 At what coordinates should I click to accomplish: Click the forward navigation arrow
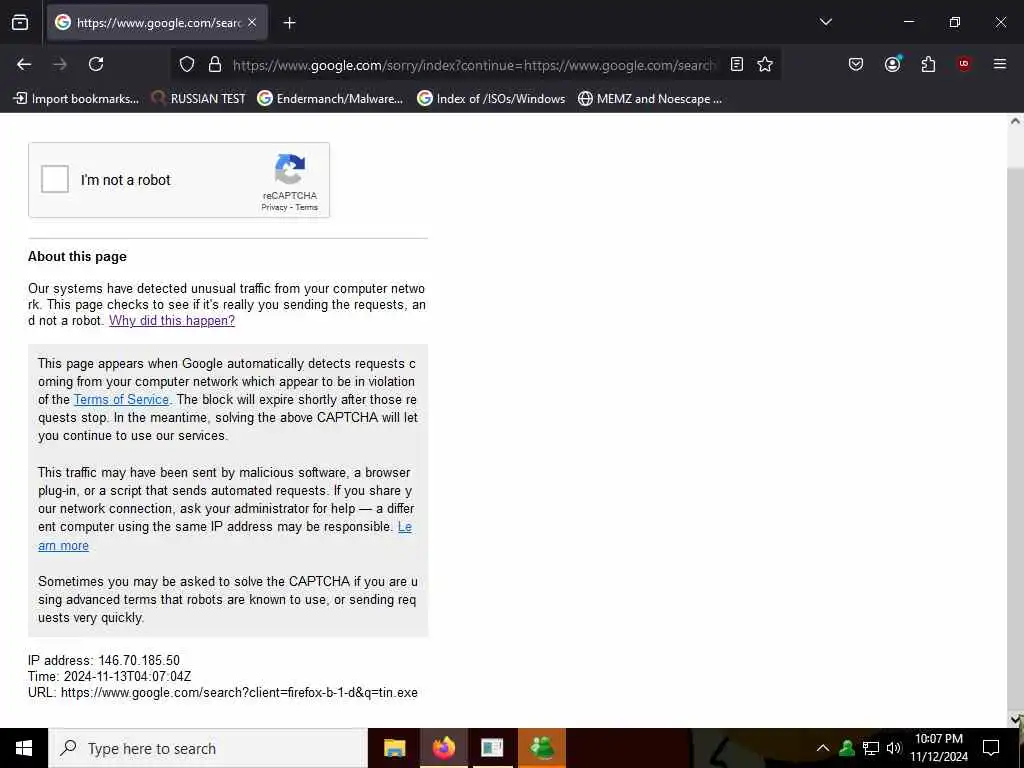tap(60, 64)
